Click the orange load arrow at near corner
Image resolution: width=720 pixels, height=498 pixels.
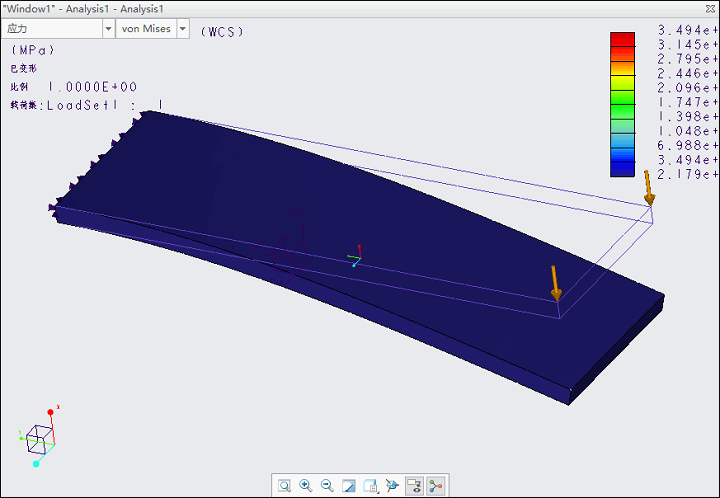(555, 283)
